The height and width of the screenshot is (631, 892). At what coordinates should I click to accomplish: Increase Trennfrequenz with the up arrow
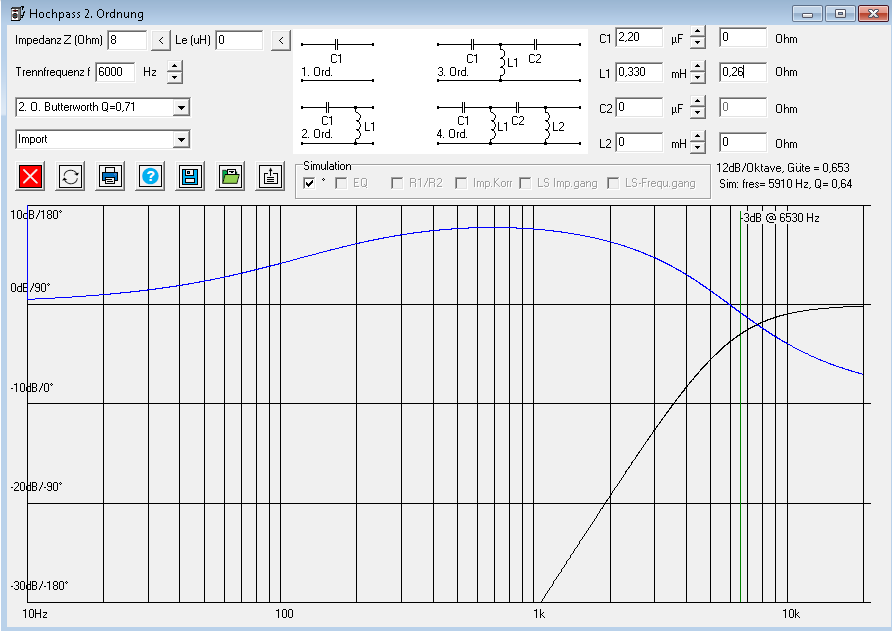tap(175, 67)
